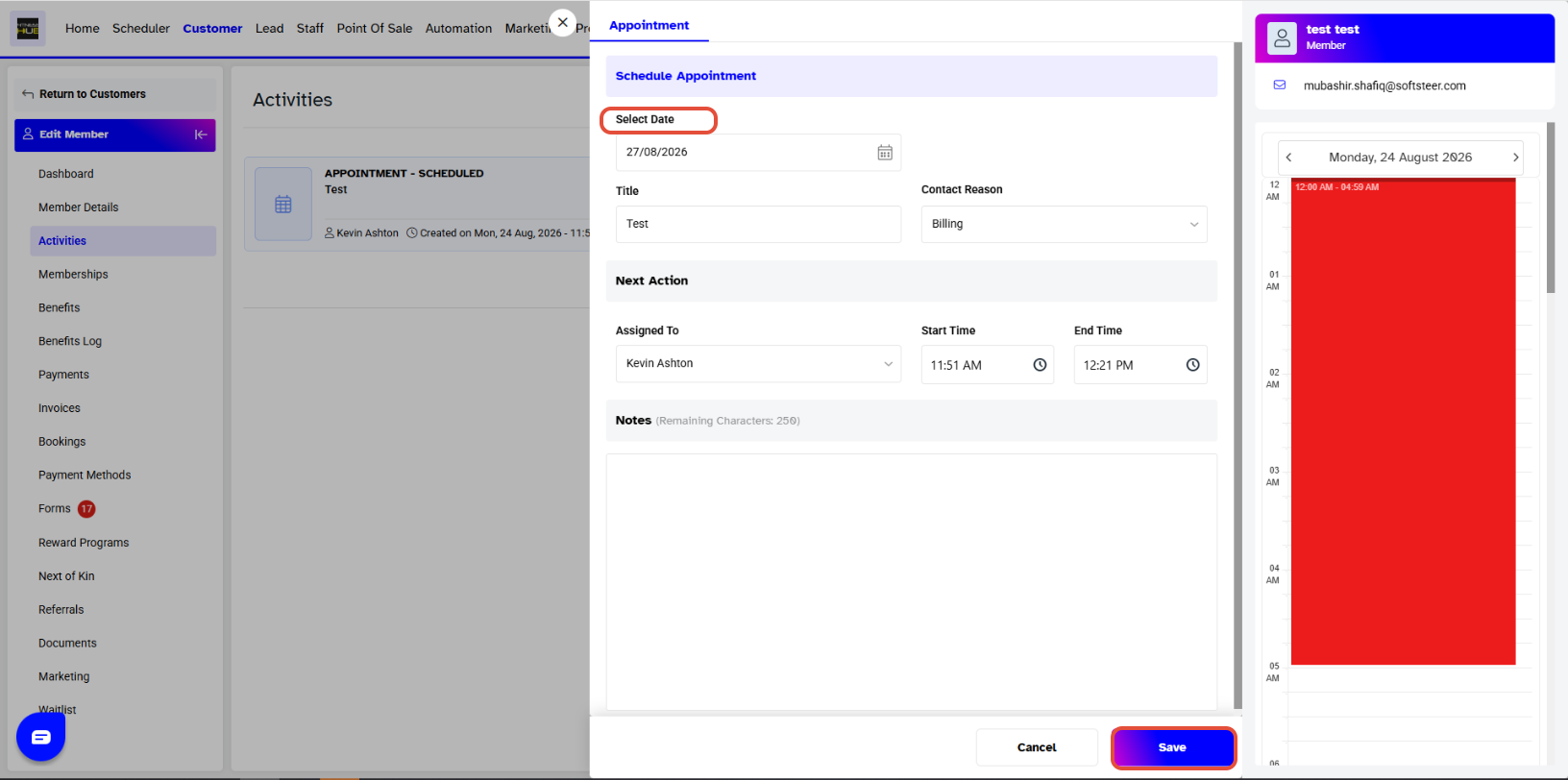This screenshot has height=780, width=1568.
Task: Open the date picker calendar icon
Action: (885, 153)
